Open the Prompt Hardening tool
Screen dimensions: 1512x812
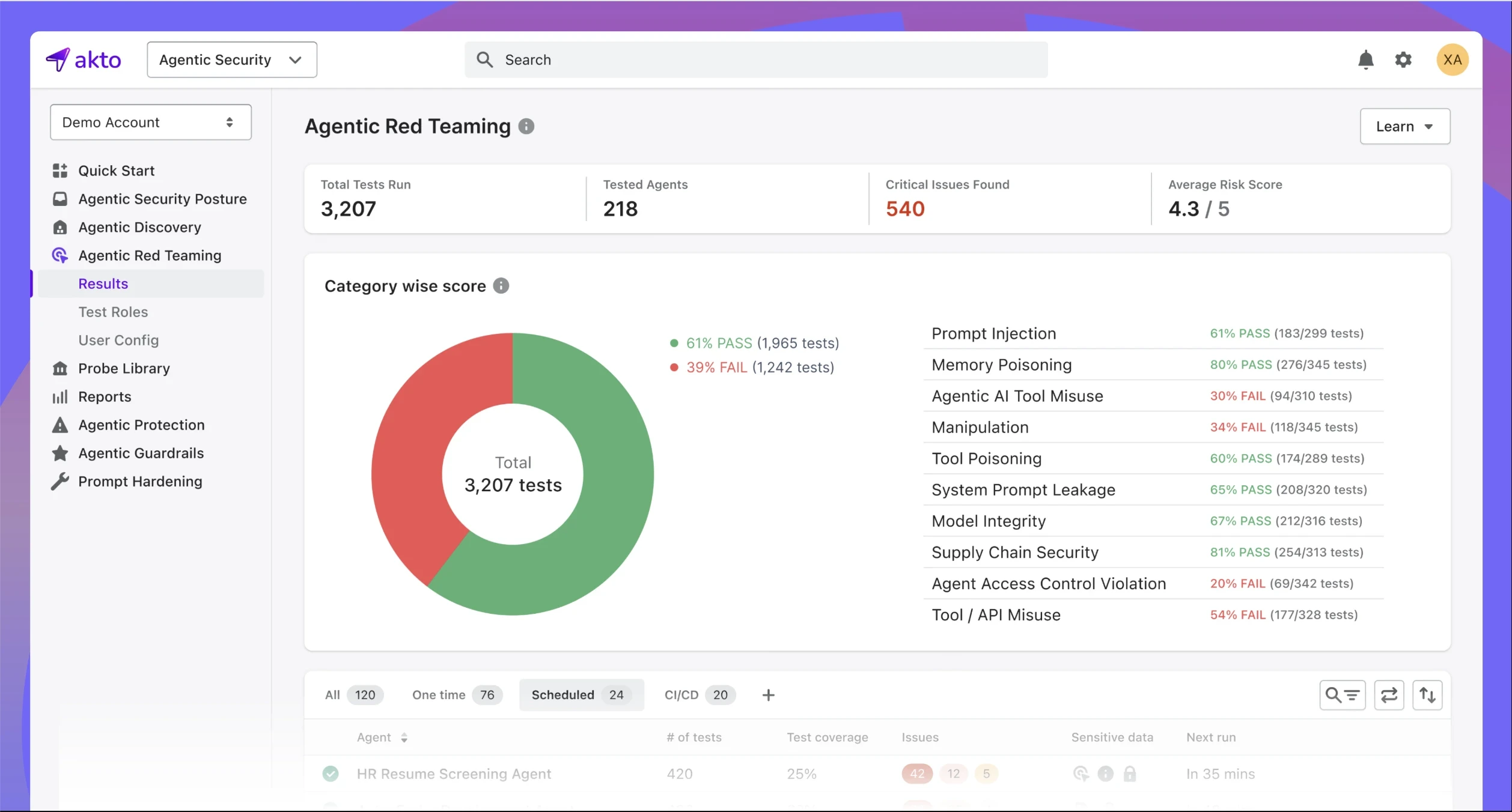(x=141, y=481)
